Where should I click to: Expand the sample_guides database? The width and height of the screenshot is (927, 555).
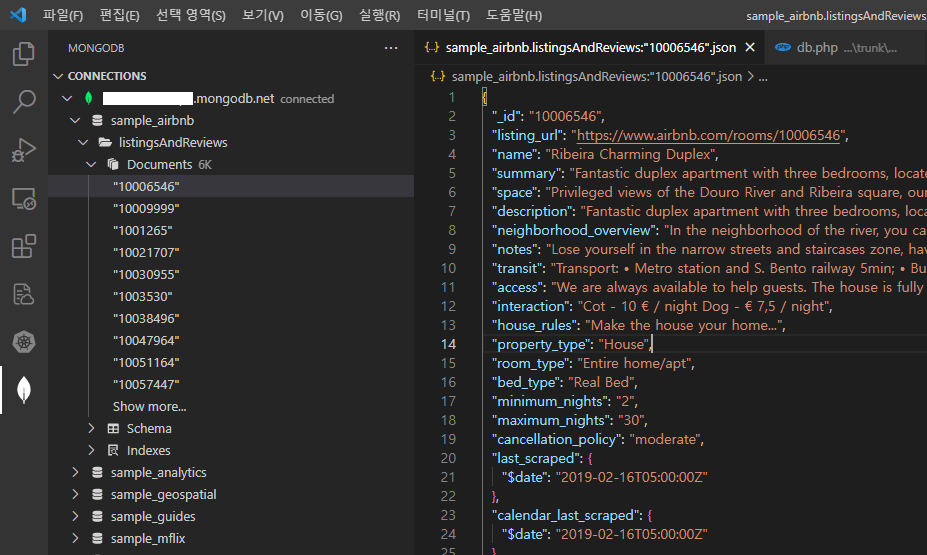(75, 517)
